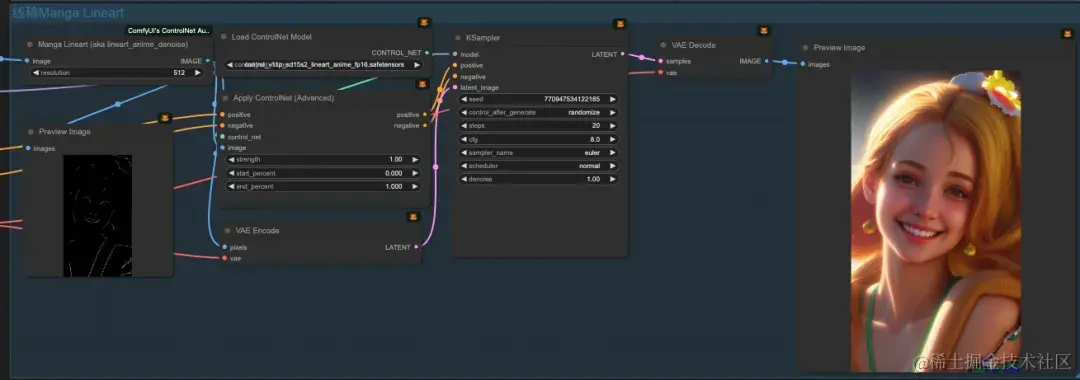Click fox badge above VAE Encode node
The height and width of the screenshot is (380, 1080).
[x=413, y=217]
